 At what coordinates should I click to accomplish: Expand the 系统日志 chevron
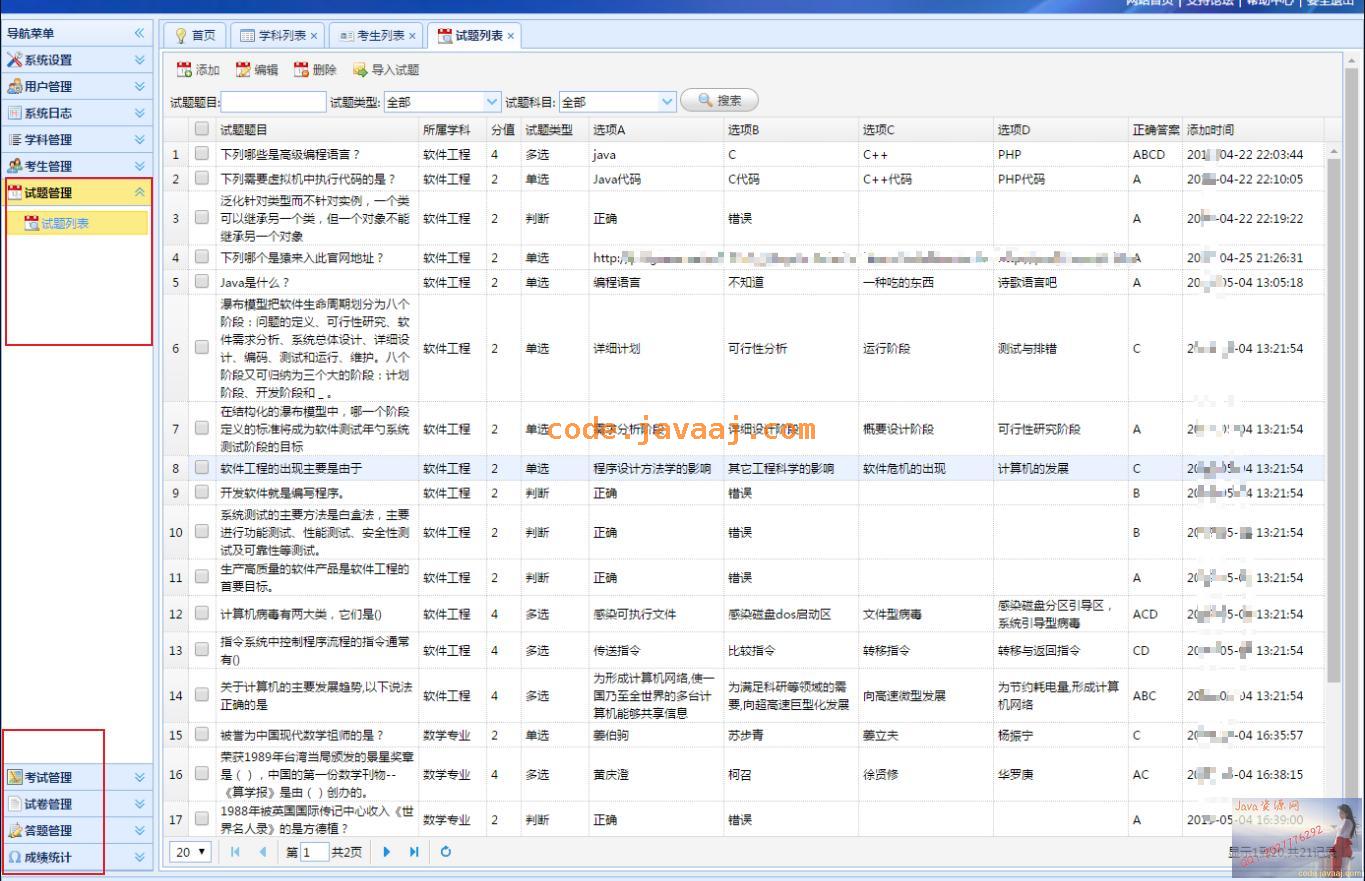click(140, 113)
